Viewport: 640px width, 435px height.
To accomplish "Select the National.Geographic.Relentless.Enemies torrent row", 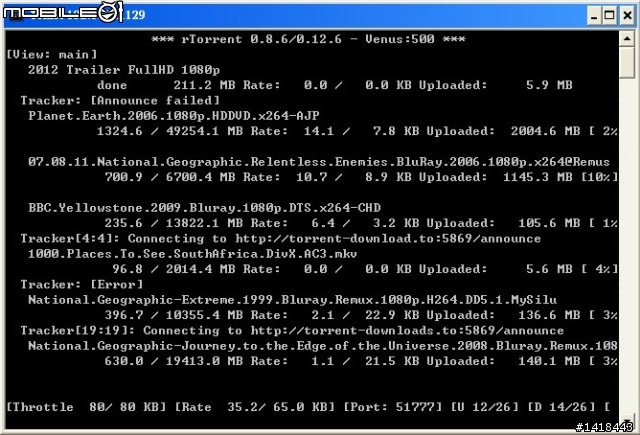I will pos(319,162).
